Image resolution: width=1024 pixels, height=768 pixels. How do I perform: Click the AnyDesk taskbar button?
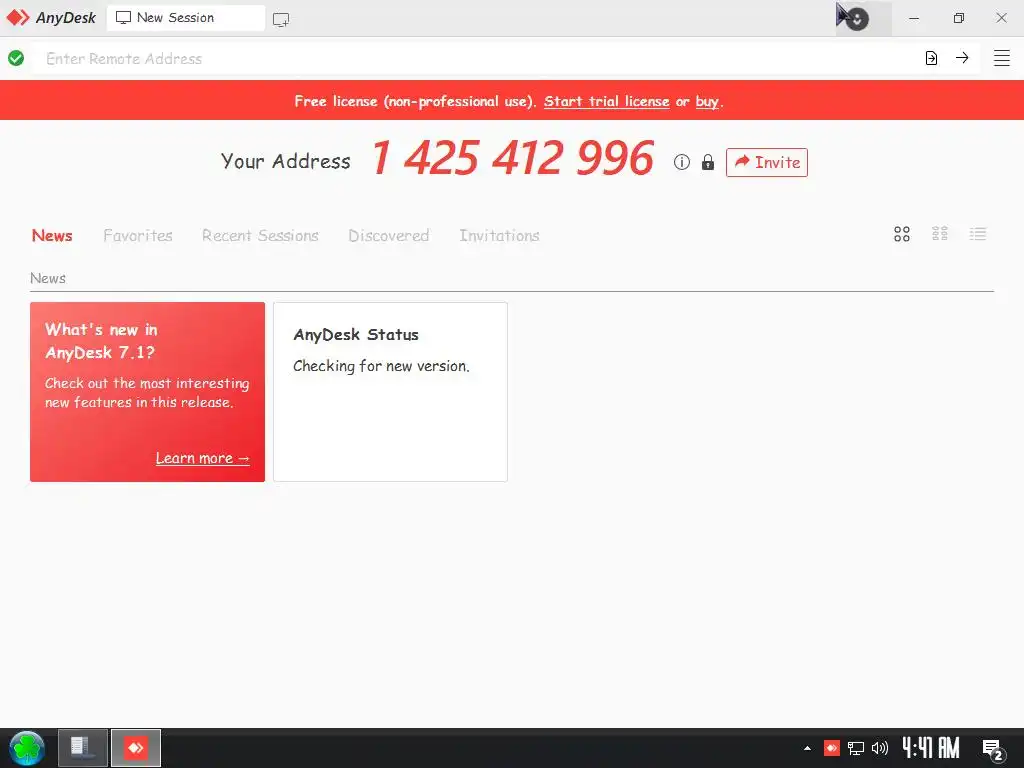click(136, 748)
